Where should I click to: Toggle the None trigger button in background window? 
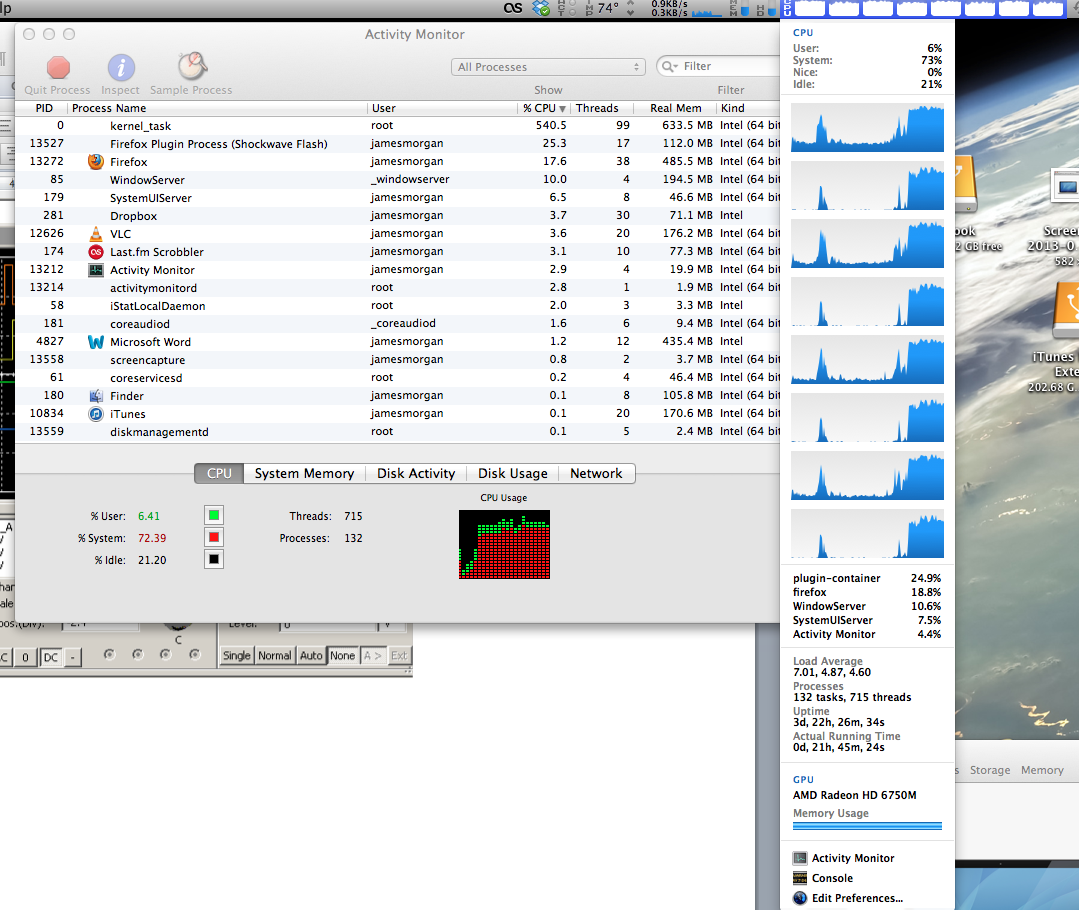pos(343,655)
